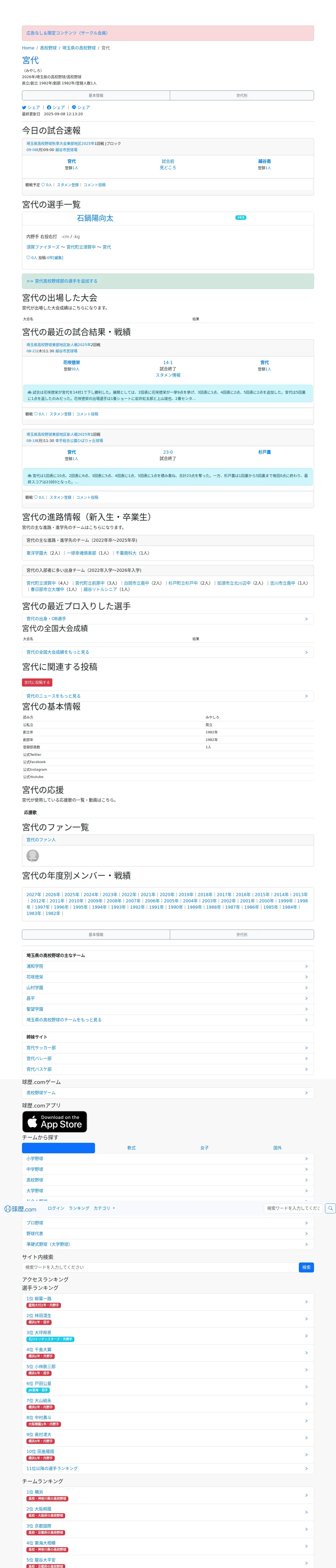Open the 埼玉県の高校野球 breadcrumb link
Screen dimensions: 336x1568
coord(79,48)
